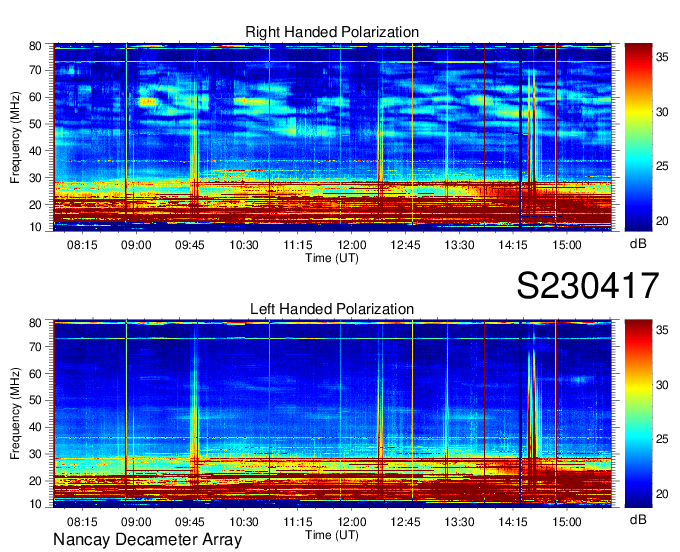
Task: Click "80" MHz tick on Left Handed frequency axis
Action: coord(35,323)
